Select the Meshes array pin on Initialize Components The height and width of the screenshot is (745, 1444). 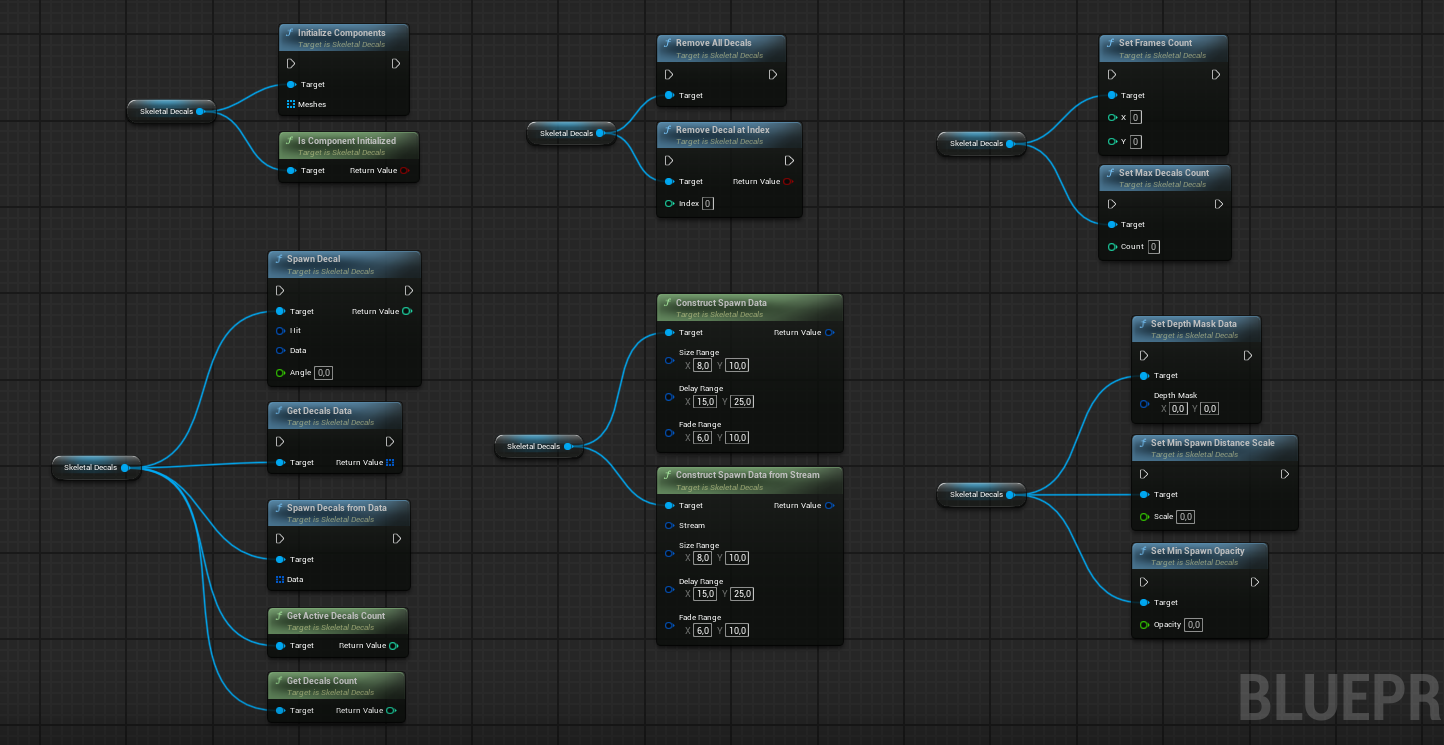tap(291, 104)
